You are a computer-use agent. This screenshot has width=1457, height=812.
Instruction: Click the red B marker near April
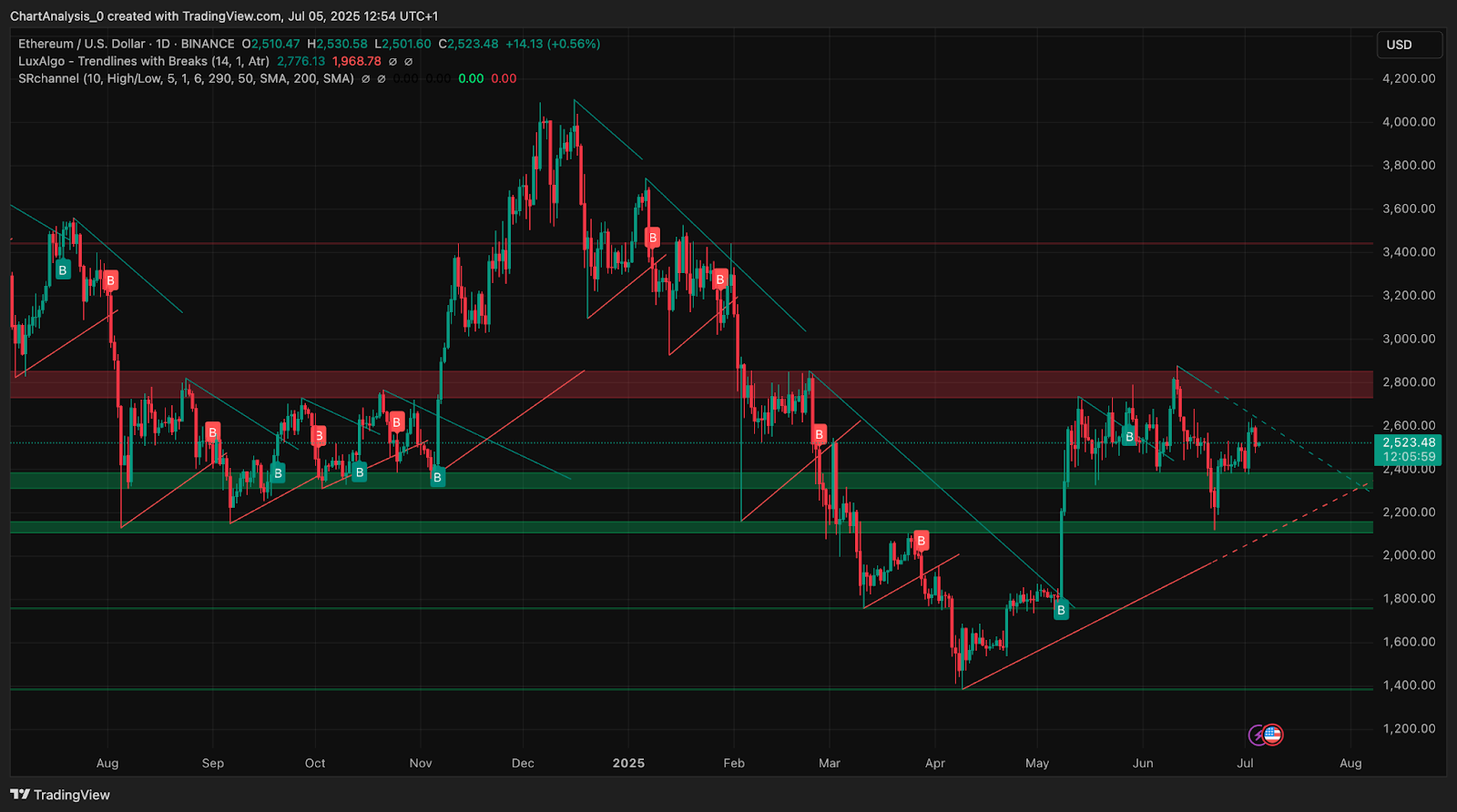(921, 541)
